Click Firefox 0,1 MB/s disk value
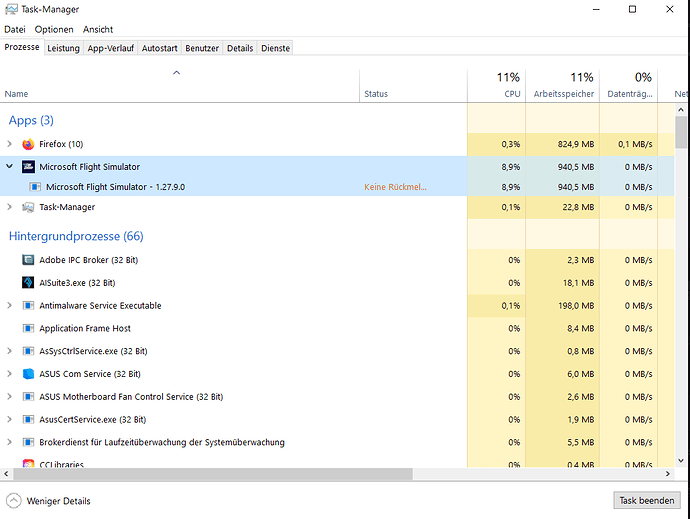690x519 pixels. [x=635, y=144]
